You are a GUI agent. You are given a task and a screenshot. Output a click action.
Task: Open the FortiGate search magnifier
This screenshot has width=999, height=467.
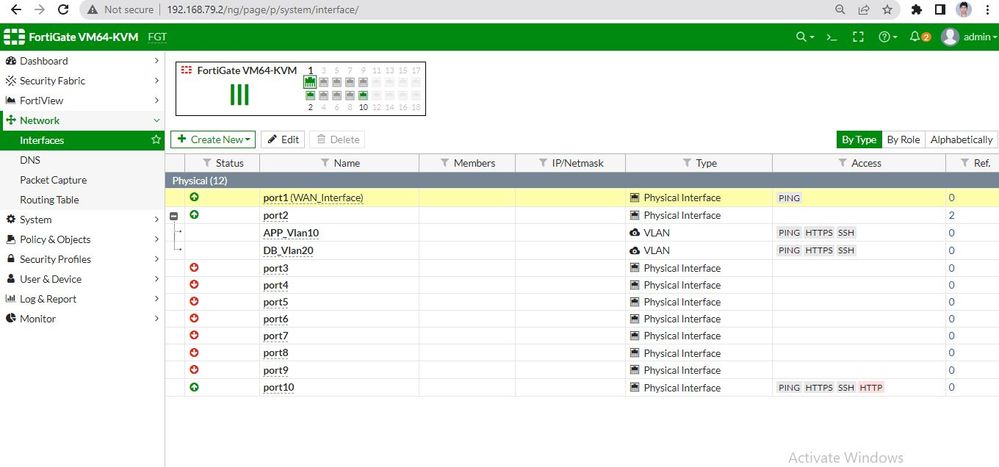(805, 37)
